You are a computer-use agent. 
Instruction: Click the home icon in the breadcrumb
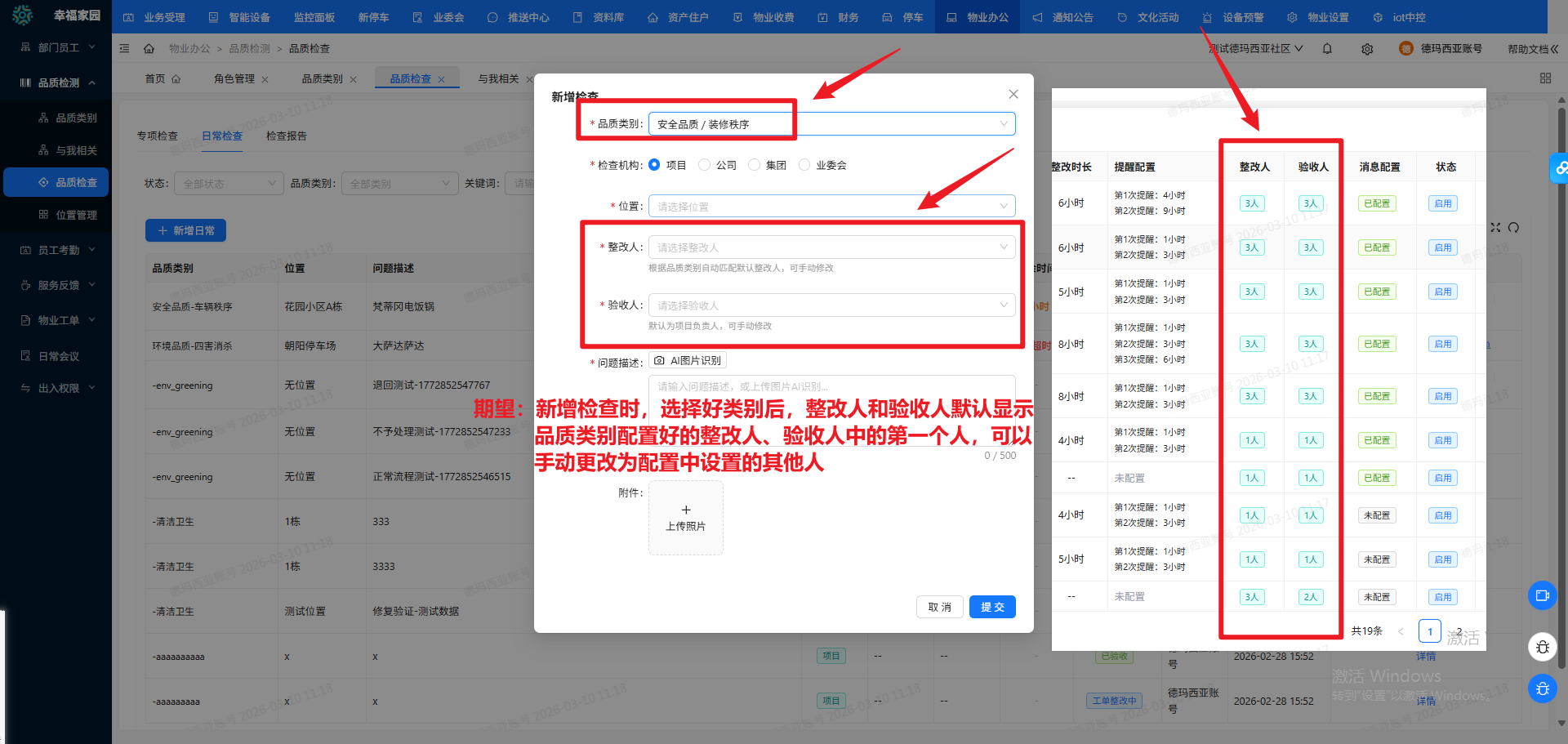tap(149, 49)
